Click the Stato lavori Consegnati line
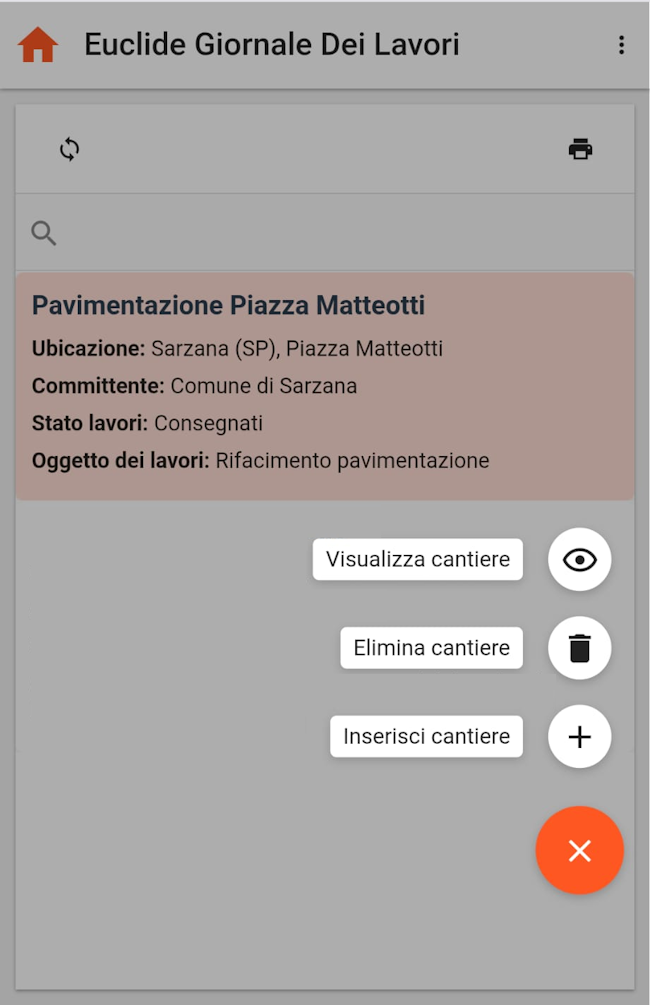 pyautogui.click(x=147, y=423)
